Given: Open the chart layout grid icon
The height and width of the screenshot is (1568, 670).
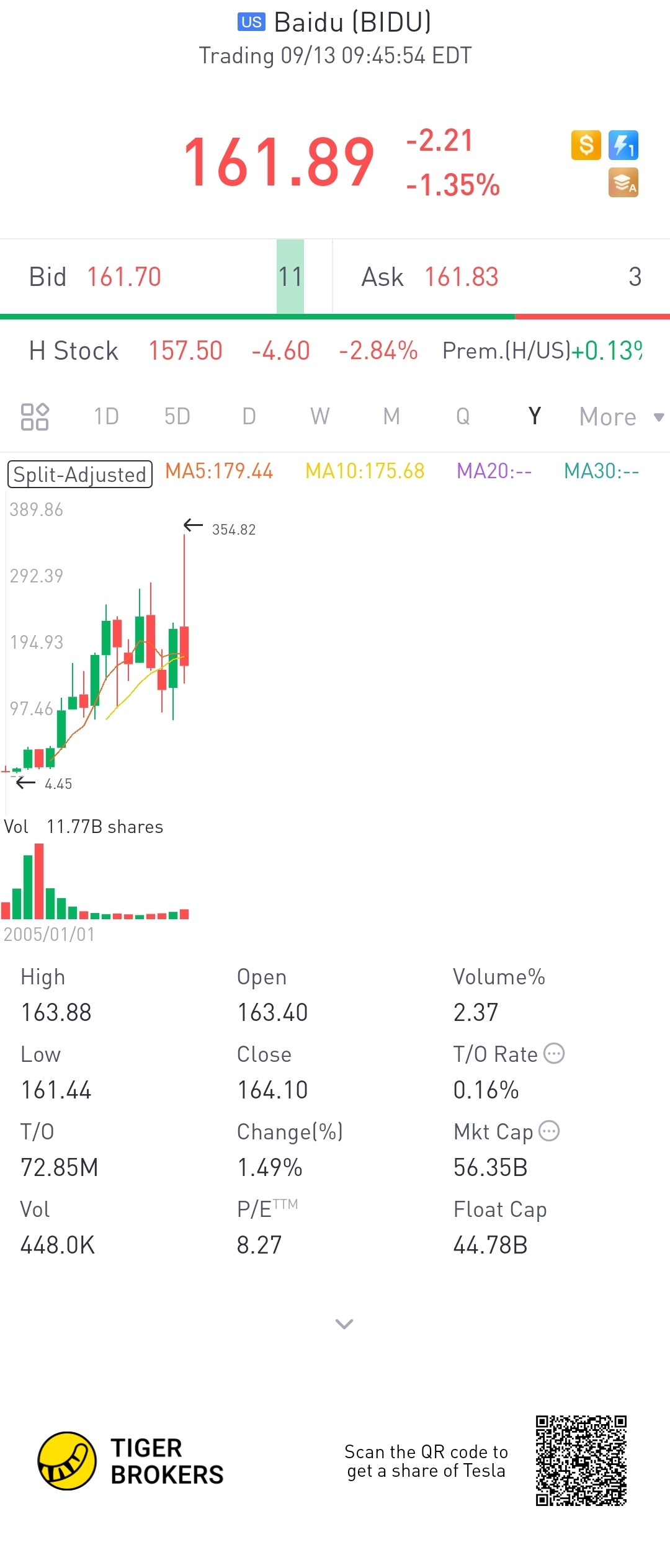Looking at the screenshot, I should coord(35,416).
